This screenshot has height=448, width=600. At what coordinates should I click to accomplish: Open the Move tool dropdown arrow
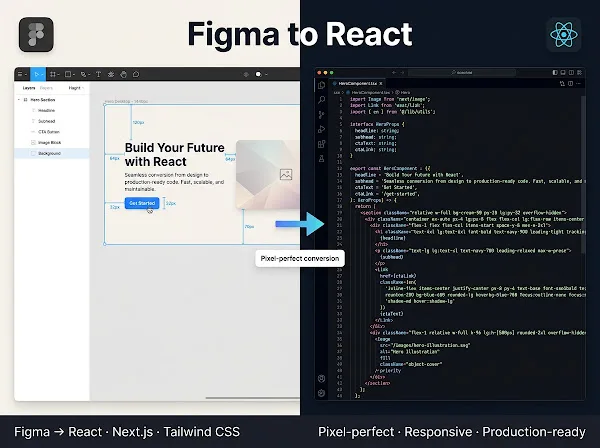pos(42,75)
